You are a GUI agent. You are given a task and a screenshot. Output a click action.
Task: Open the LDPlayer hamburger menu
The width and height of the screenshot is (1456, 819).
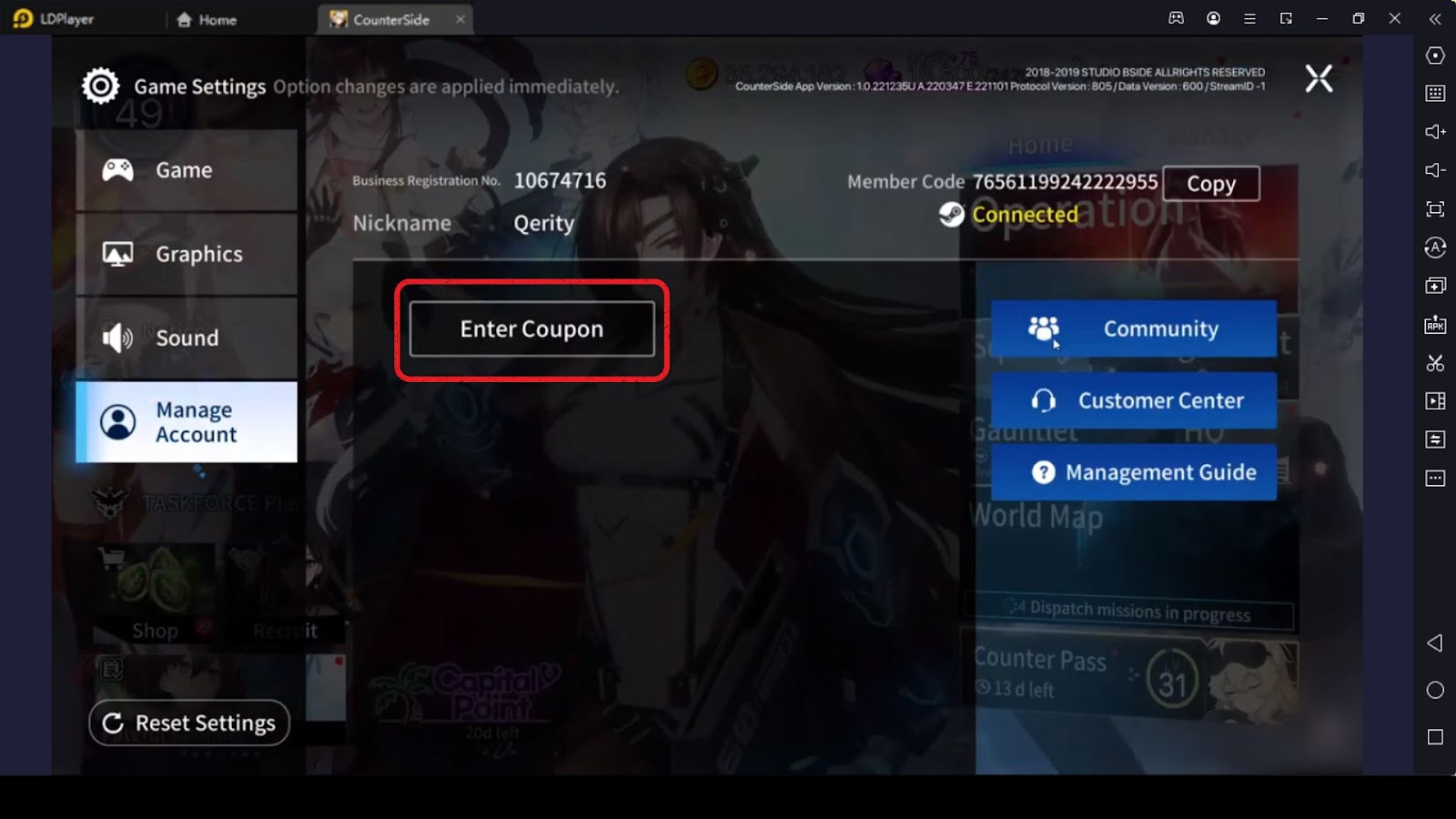[1249, 18]
